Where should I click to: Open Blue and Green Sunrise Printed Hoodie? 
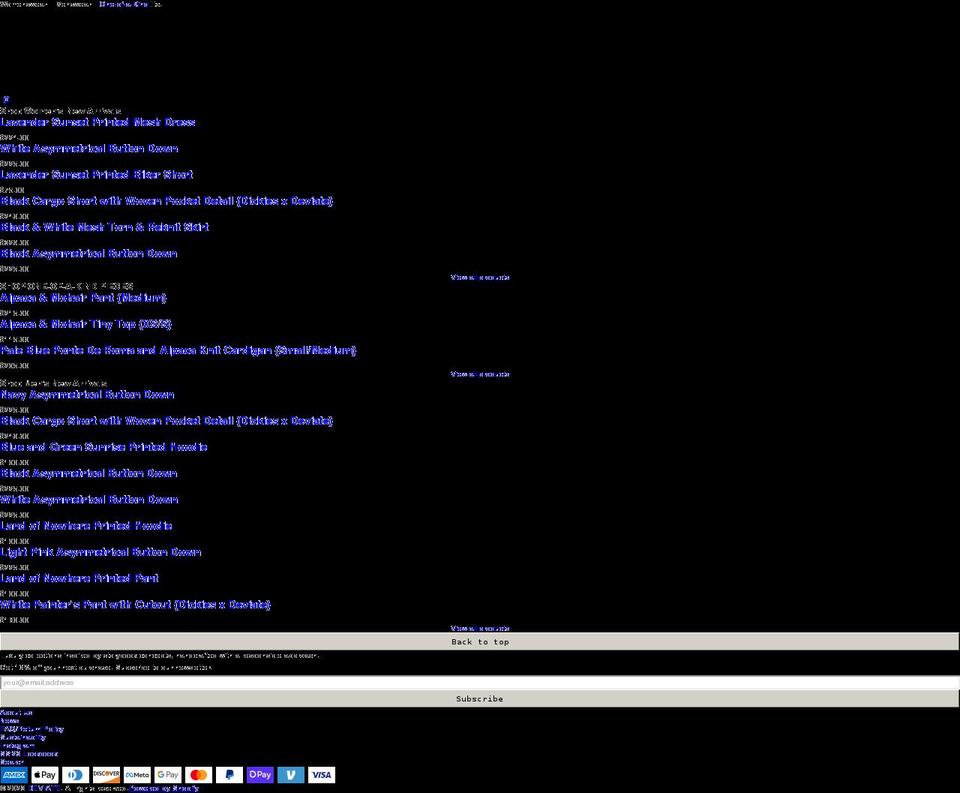[104, 447]
